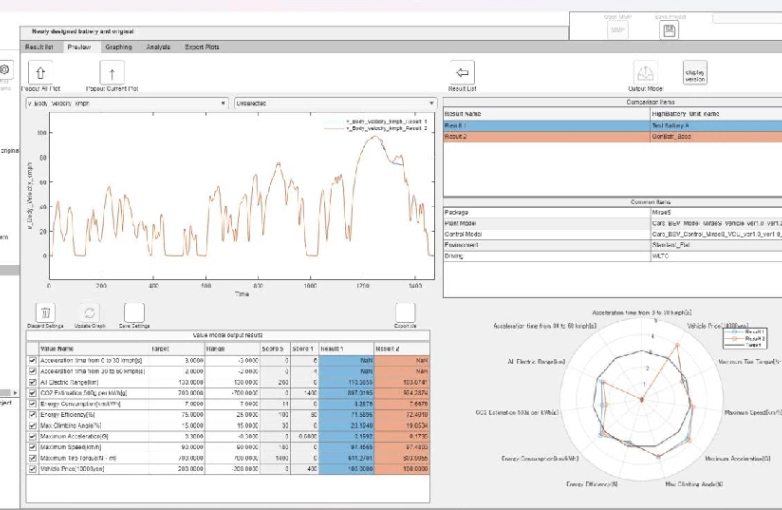Viewport: 782px width, 510px height.
Task: Click the Export file button
Action: click(405, 313)
